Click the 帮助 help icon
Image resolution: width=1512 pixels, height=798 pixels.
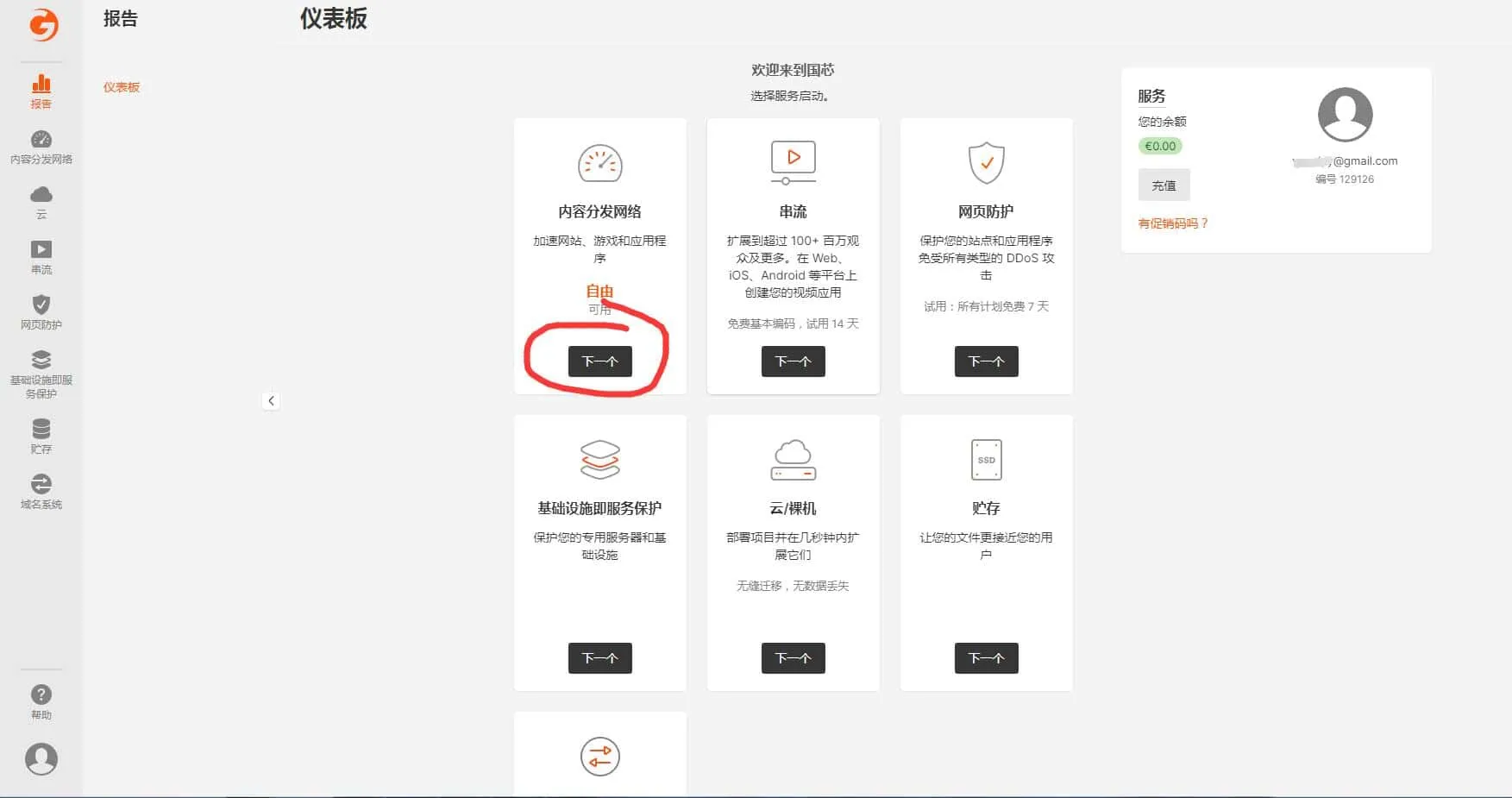(x=41, y=702)
